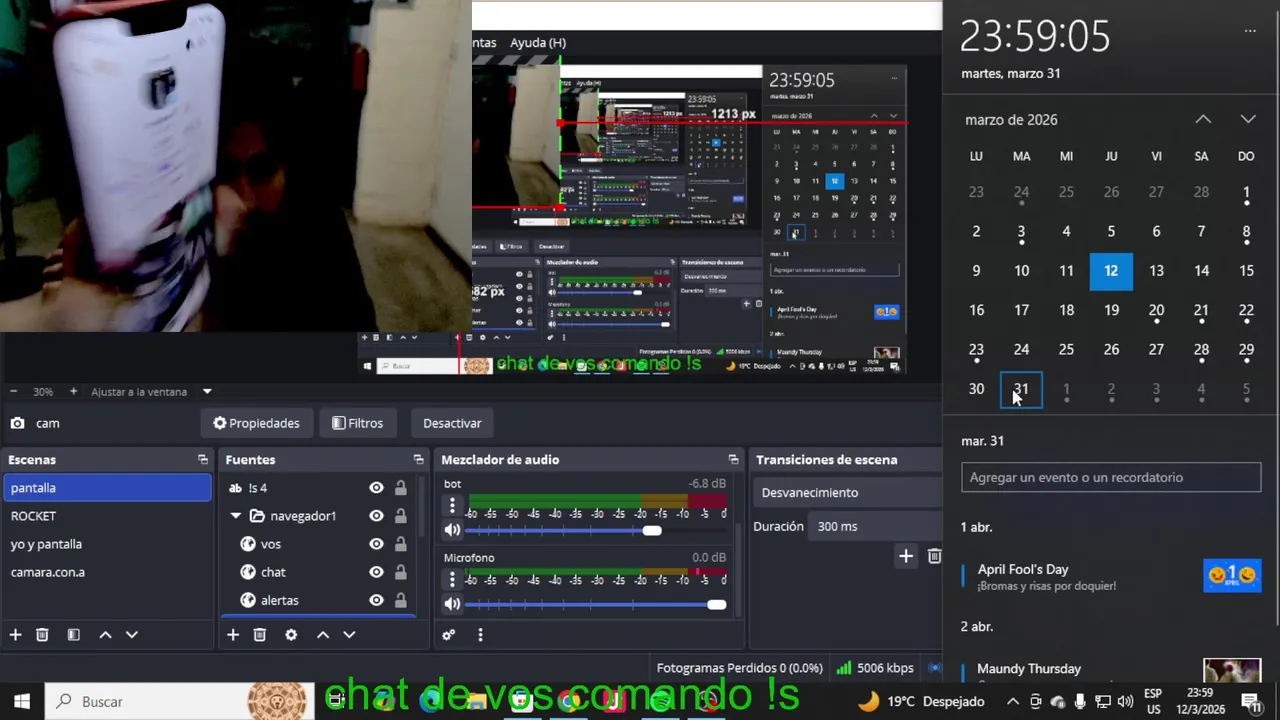
Task: Move the selected scene up
Action: pyautogui.click(x=105, y=635)
